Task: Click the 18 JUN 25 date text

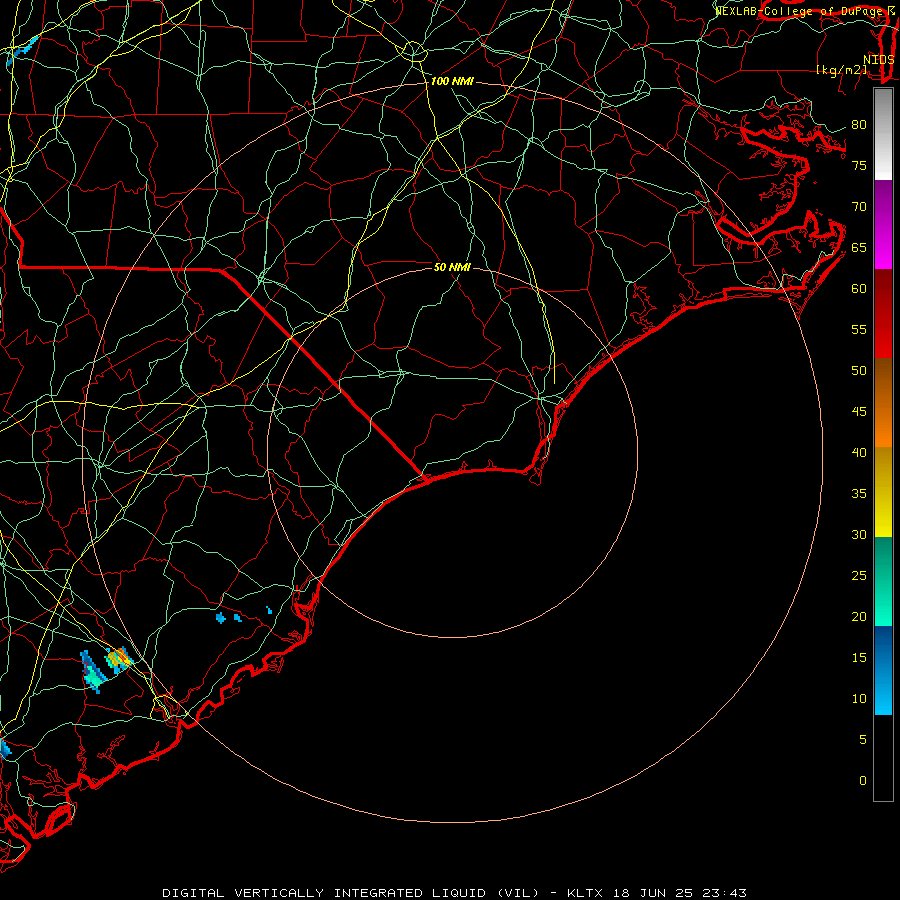Action: pos(651,893)
